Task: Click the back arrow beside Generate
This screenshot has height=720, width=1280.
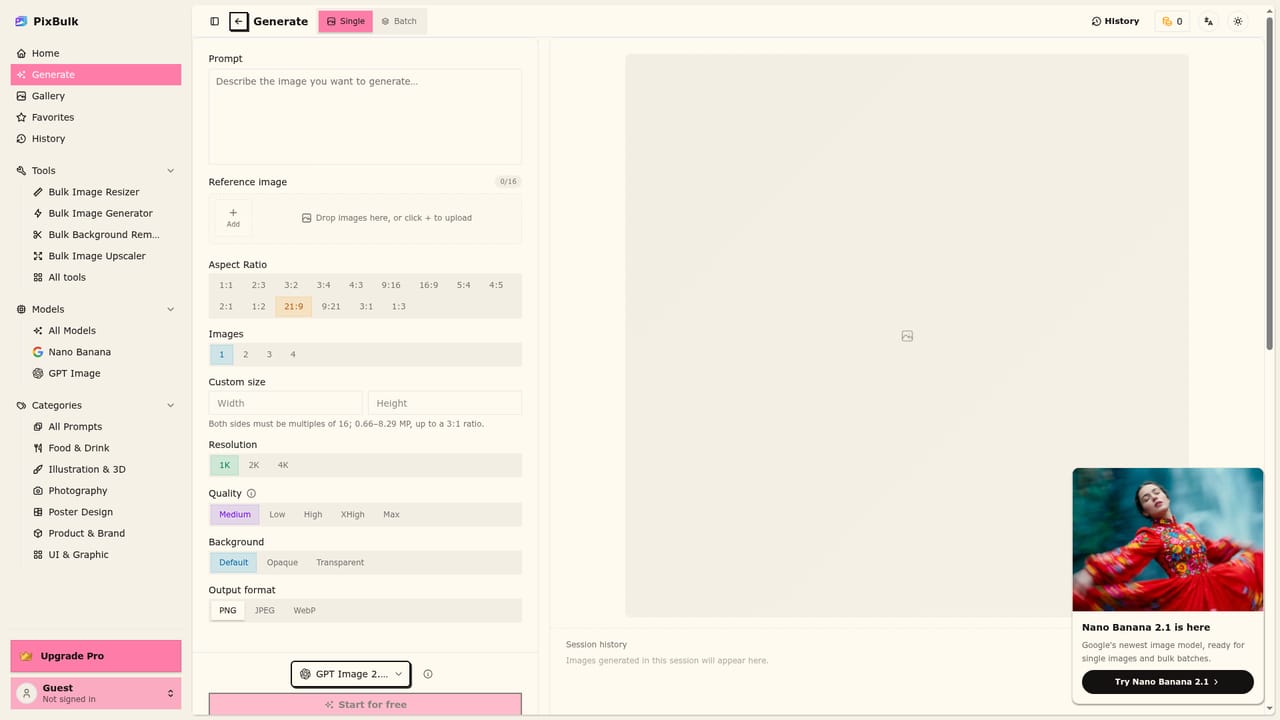Action: pos(238,21)
